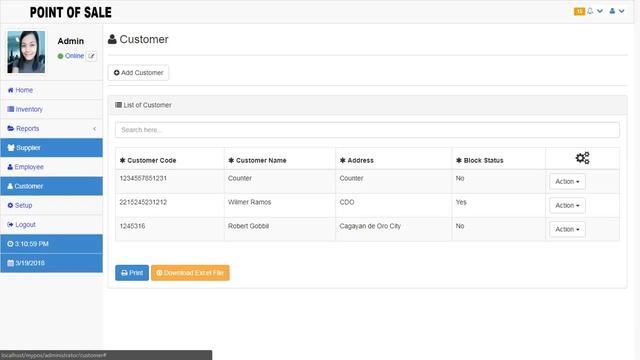Click customer code 1234557851231
This screenshot has width=640, height=360.
coord(143,178)
